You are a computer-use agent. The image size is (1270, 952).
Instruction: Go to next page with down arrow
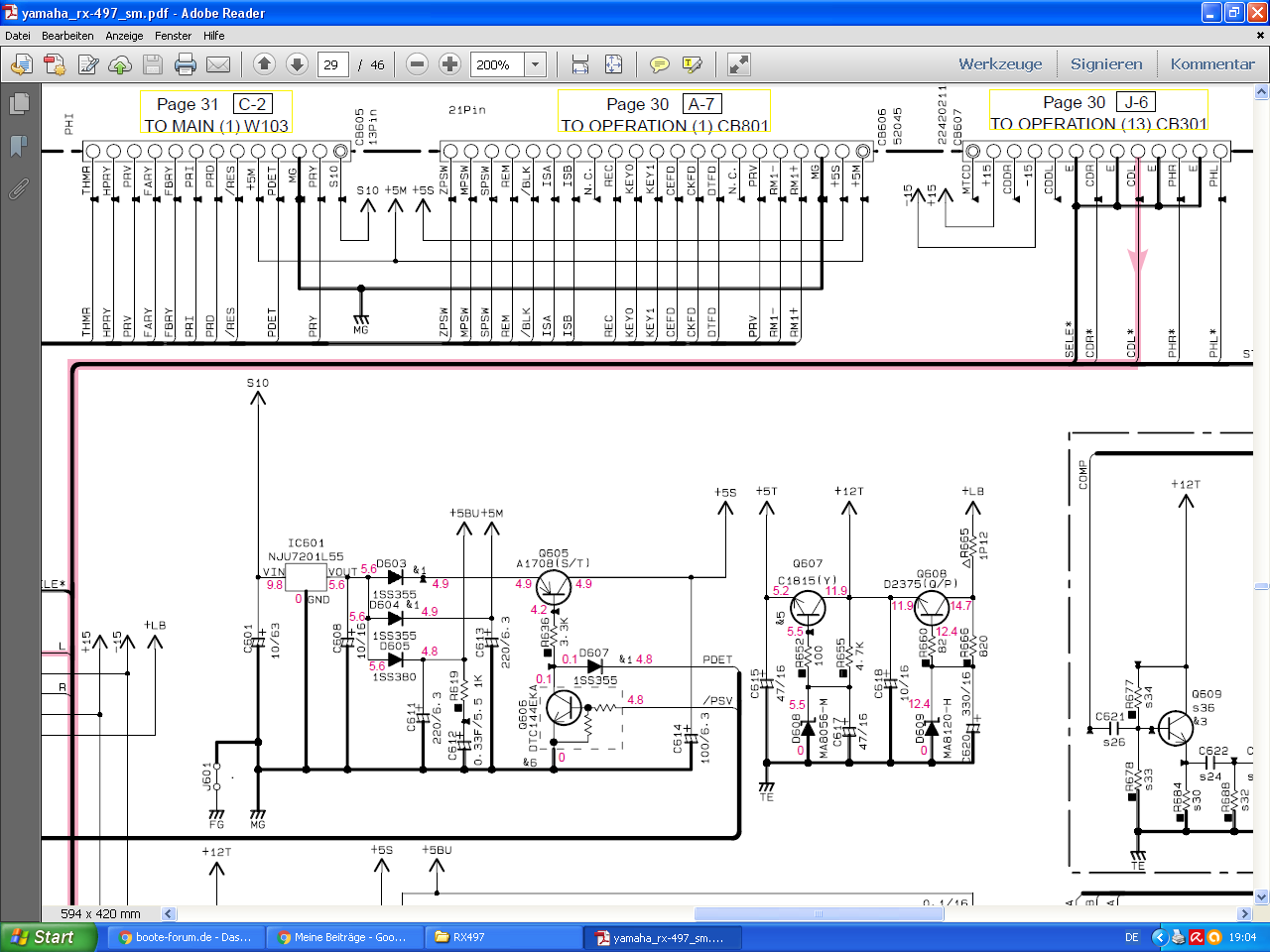click(297, 64)
